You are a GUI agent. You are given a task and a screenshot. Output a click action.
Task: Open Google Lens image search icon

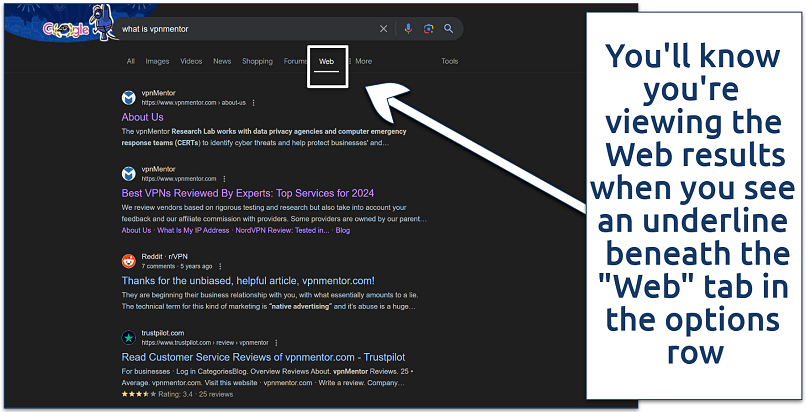click(x=429, y=29)
